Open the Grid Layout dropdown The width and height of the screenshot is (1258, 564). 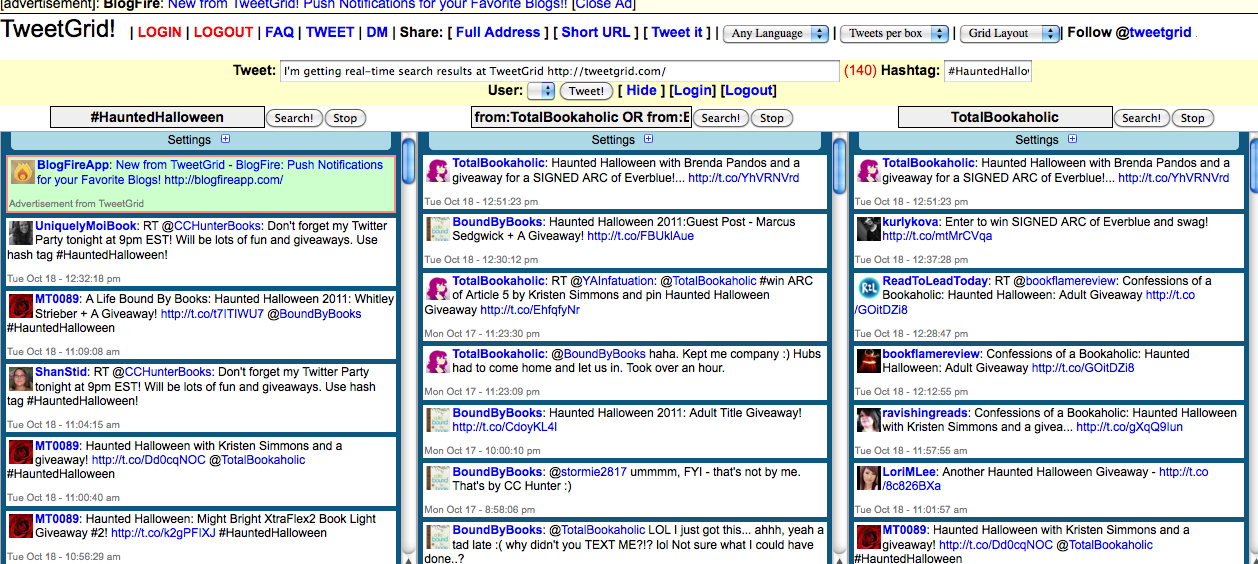(1010, 33)
